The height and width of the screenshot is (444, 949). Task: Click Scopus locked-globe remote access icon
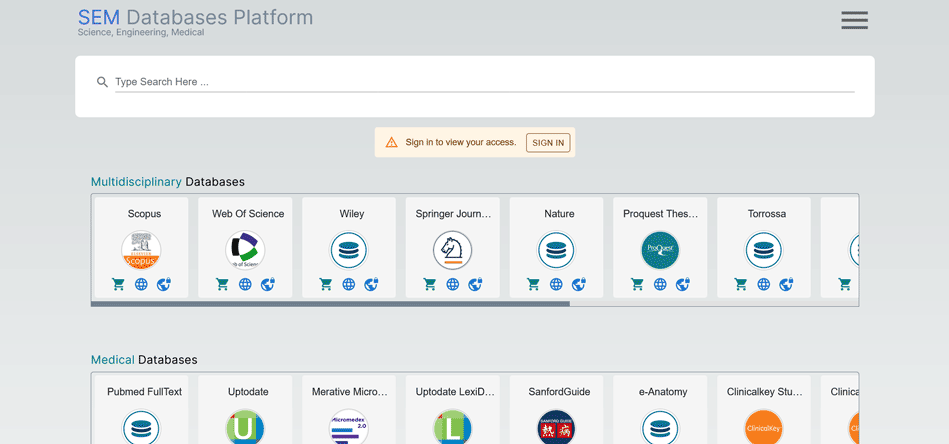[x=164, y=284]
